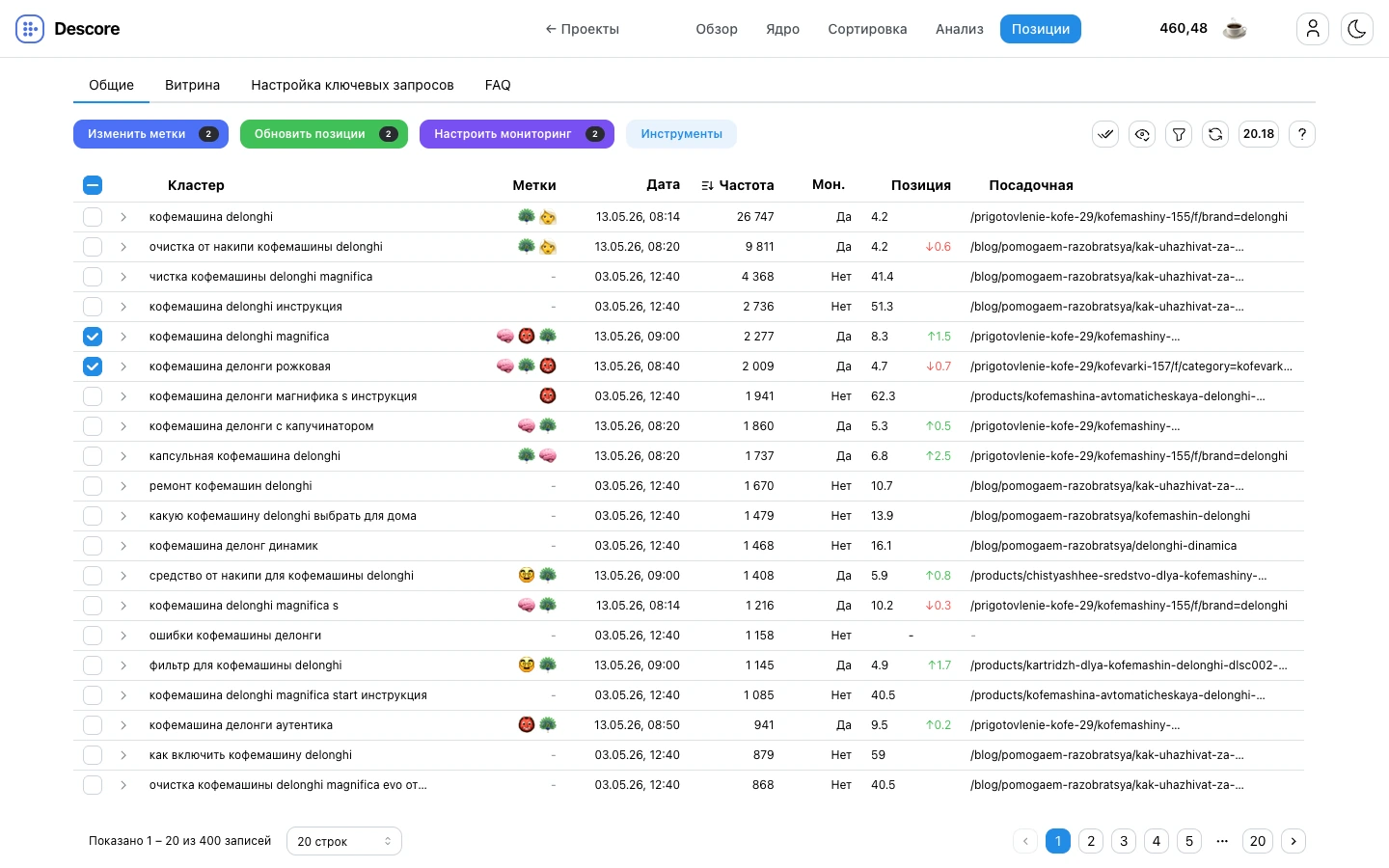Image resolution: width=1389 pixels, height=868 pixels.
Task: Click the refresh arrows icon
Action: pos(1215,134)
